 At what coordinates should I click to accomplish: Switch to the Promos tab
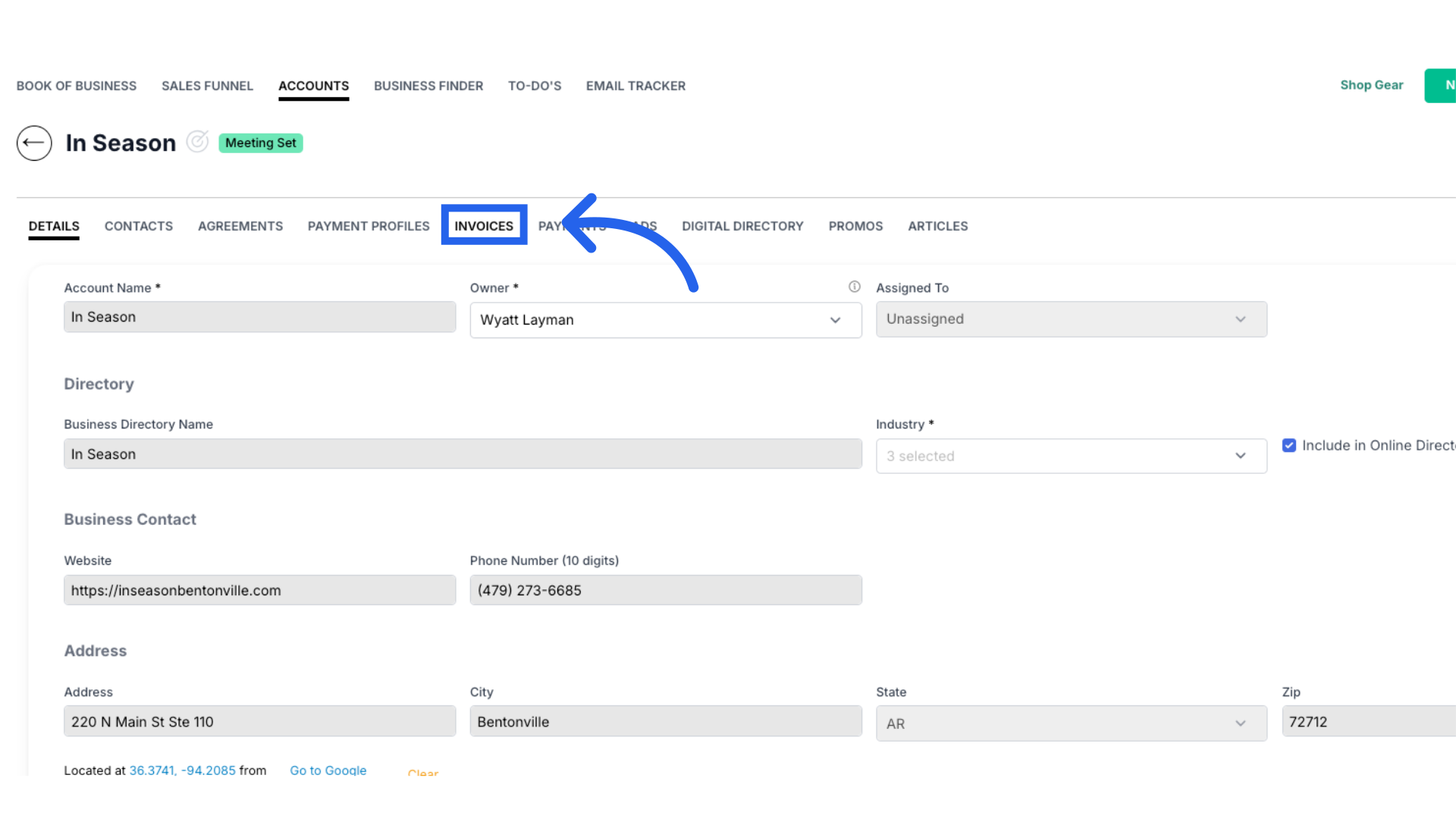tap(855, 226)
